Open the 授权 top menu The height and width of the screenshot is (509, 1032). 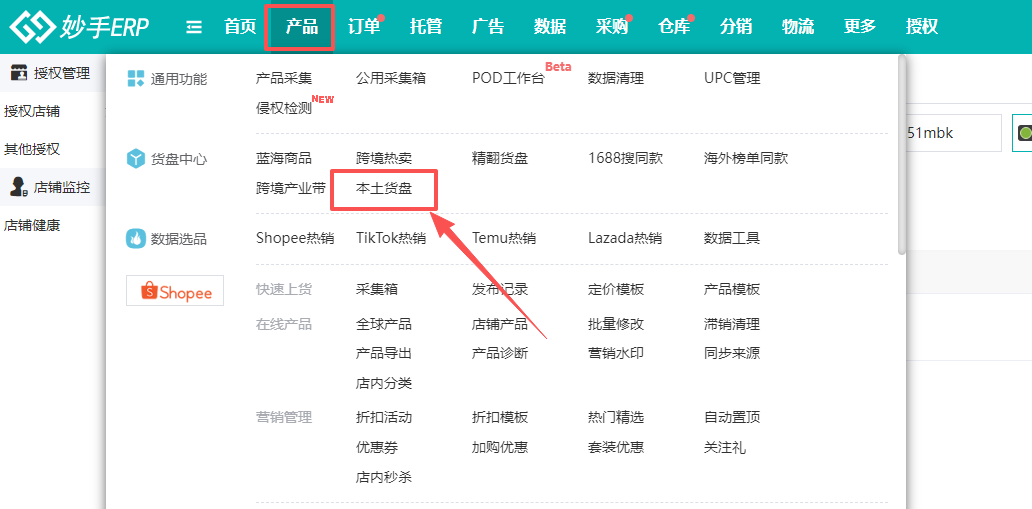click(922, 27)
